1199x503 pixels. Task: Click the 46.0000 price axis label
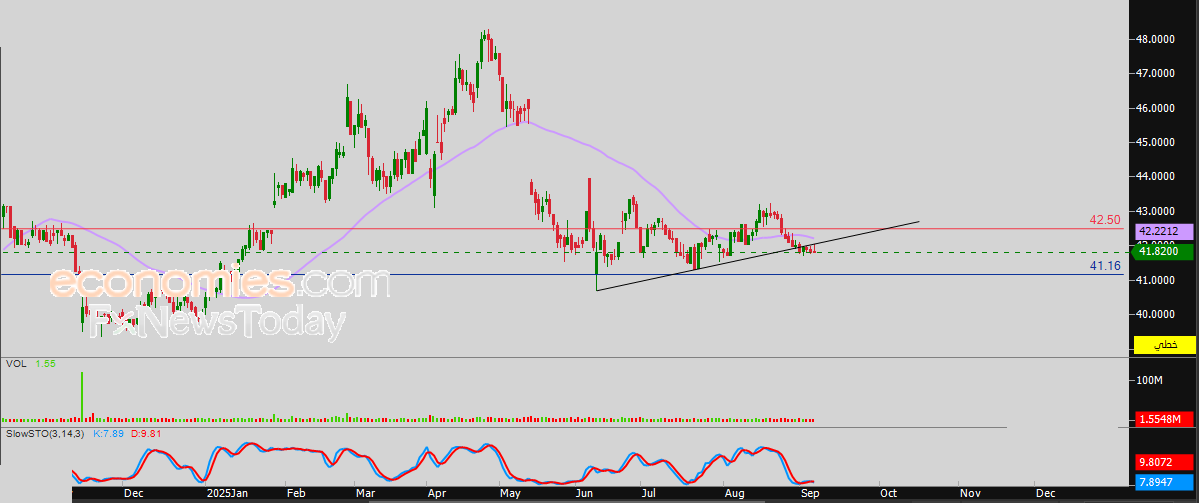click(1153, 108)
